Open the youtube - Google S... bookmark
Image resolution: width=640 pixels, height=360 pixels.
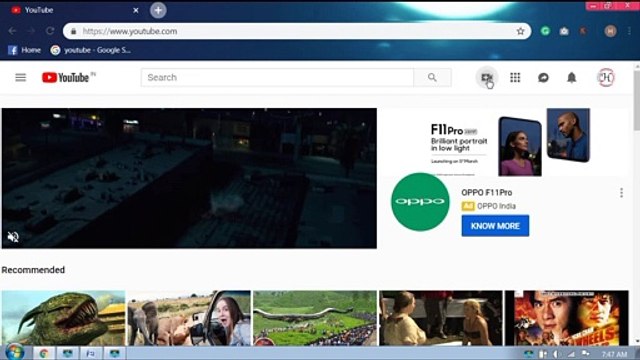pyautogui.click(x=91, y=50)
